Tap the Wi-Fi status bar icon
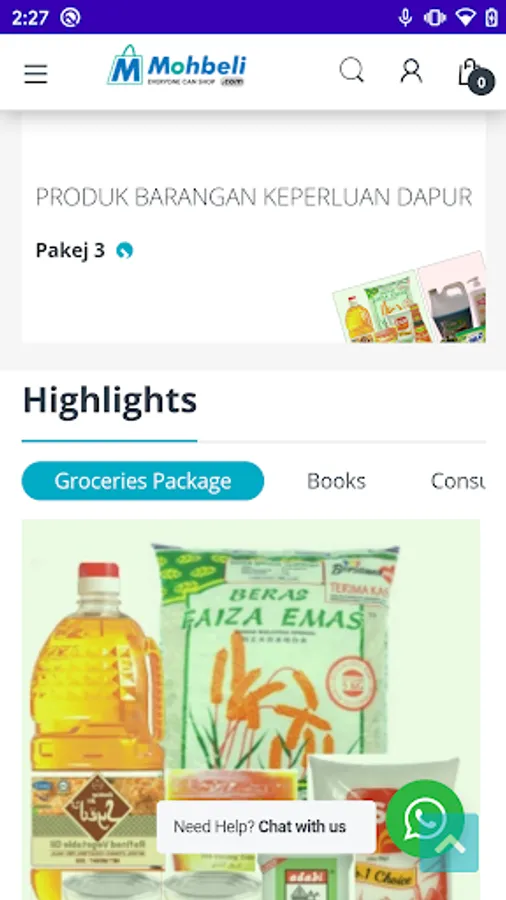The image size is (506, 900). tap(465, 18)
